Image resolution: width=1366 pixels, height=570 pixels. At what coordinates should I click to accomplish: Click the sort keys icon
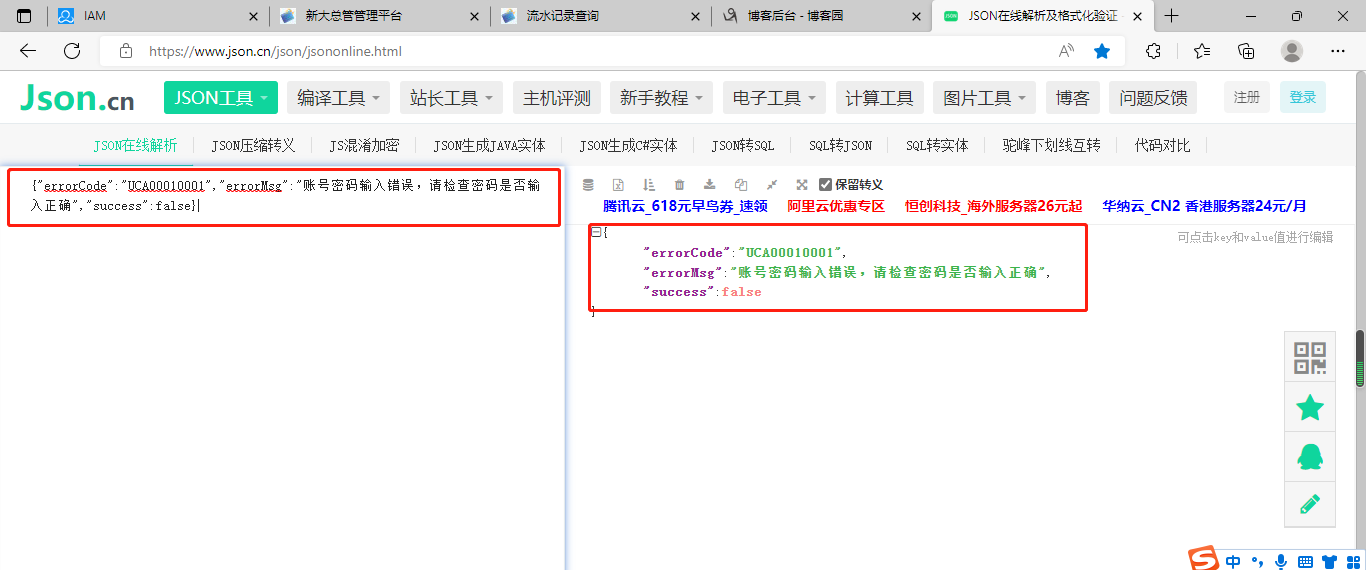point(649,185)
